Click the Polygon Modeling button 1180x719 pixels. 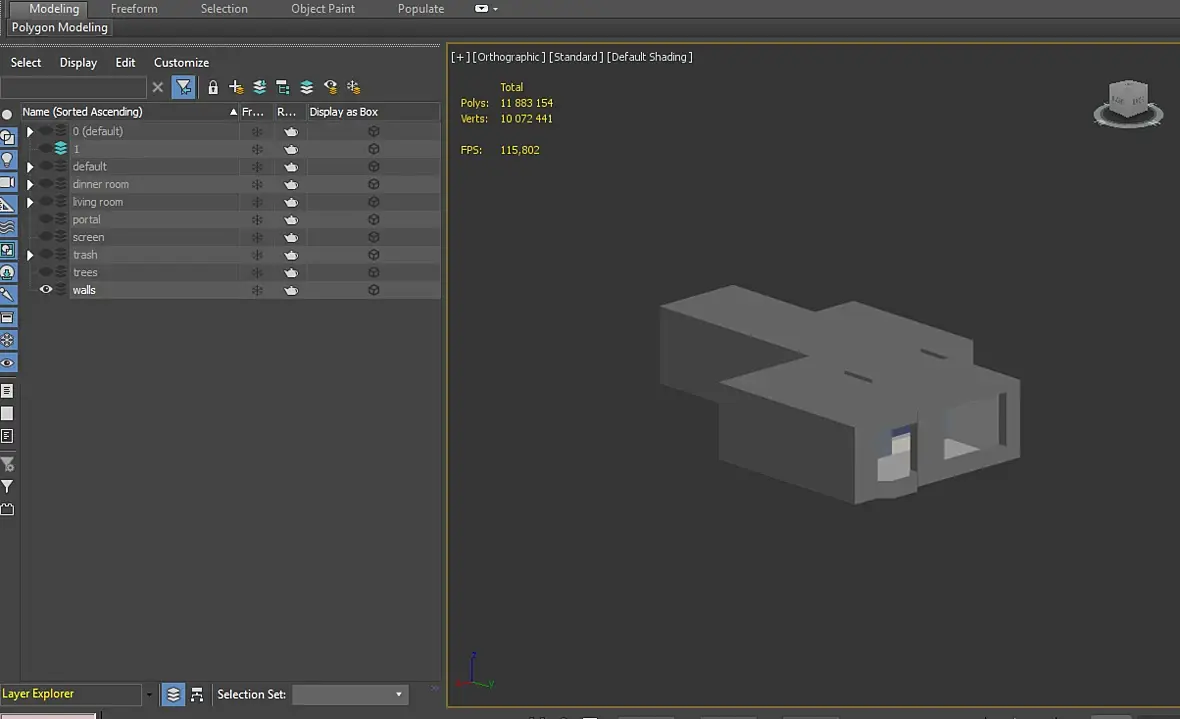click(60, 28)
